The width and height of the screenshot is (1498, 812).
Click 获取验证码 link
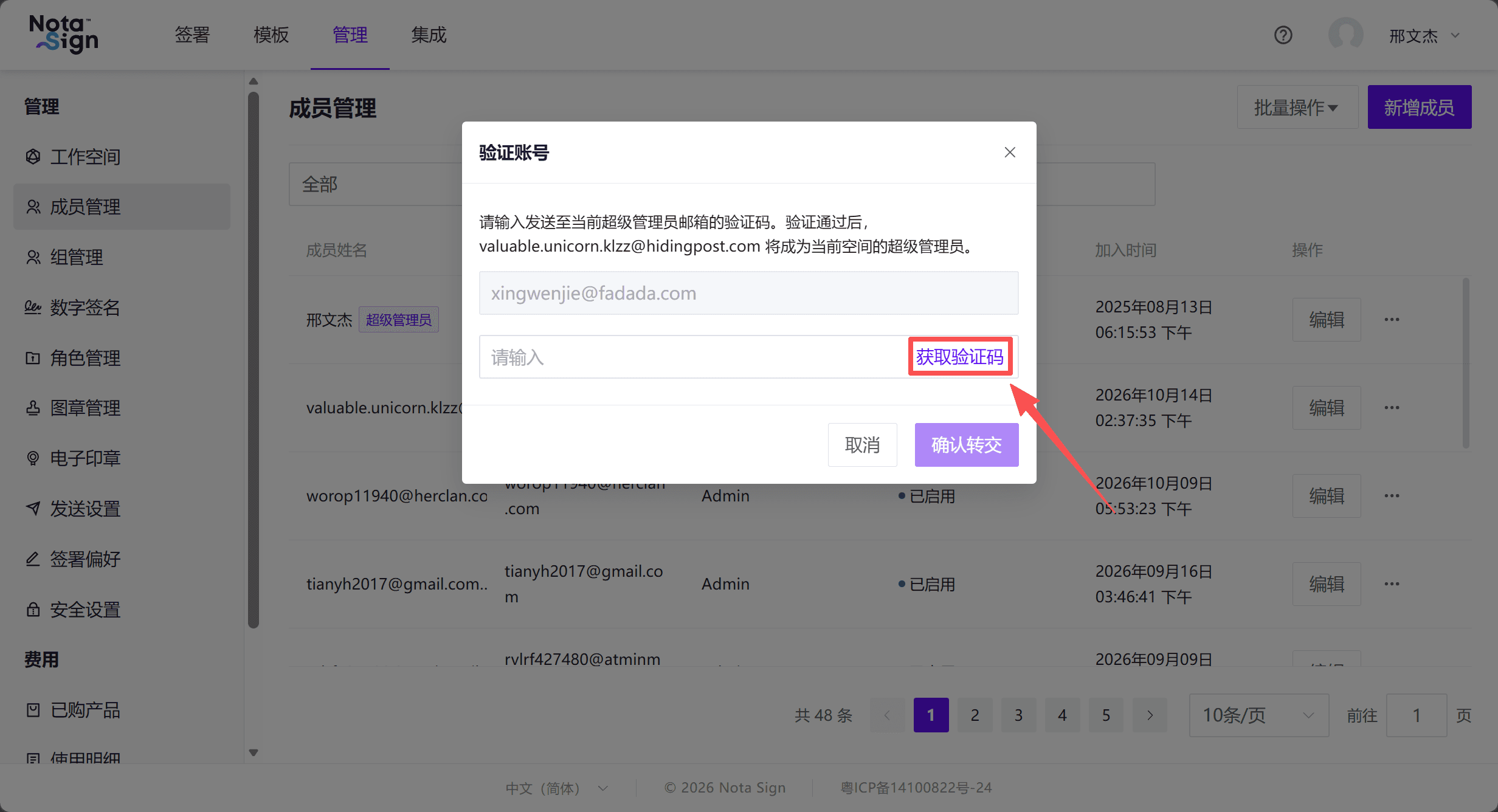(x=960, y=357)
